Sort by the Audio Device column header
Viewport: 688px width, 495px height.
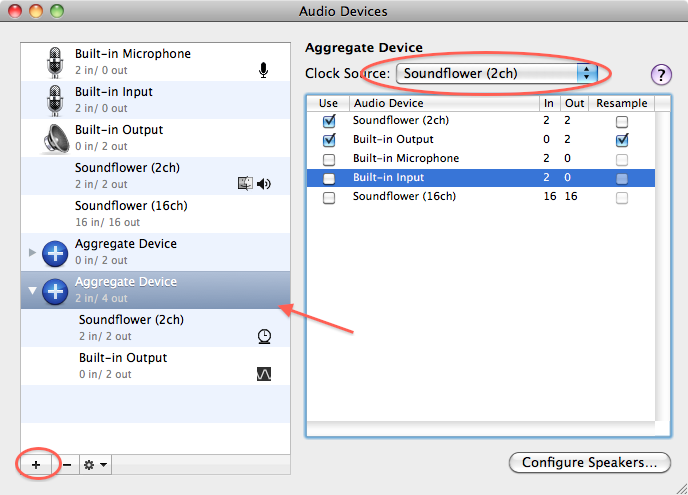(444, 104)
